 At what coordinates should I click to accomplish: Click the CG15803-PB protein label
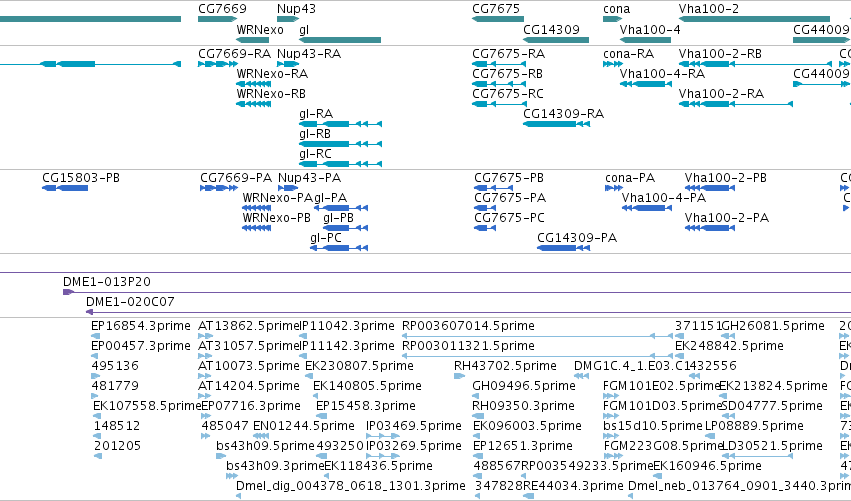(x=81, y=178)
